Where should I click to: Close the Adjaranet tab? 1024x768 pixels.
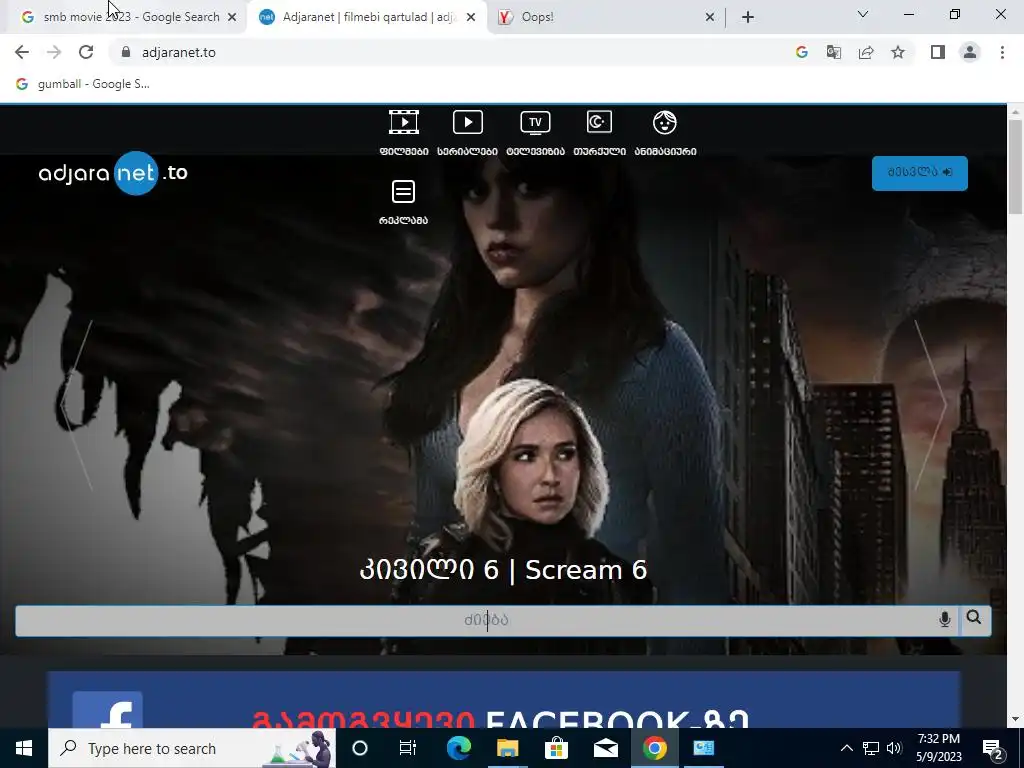[471, 17]
